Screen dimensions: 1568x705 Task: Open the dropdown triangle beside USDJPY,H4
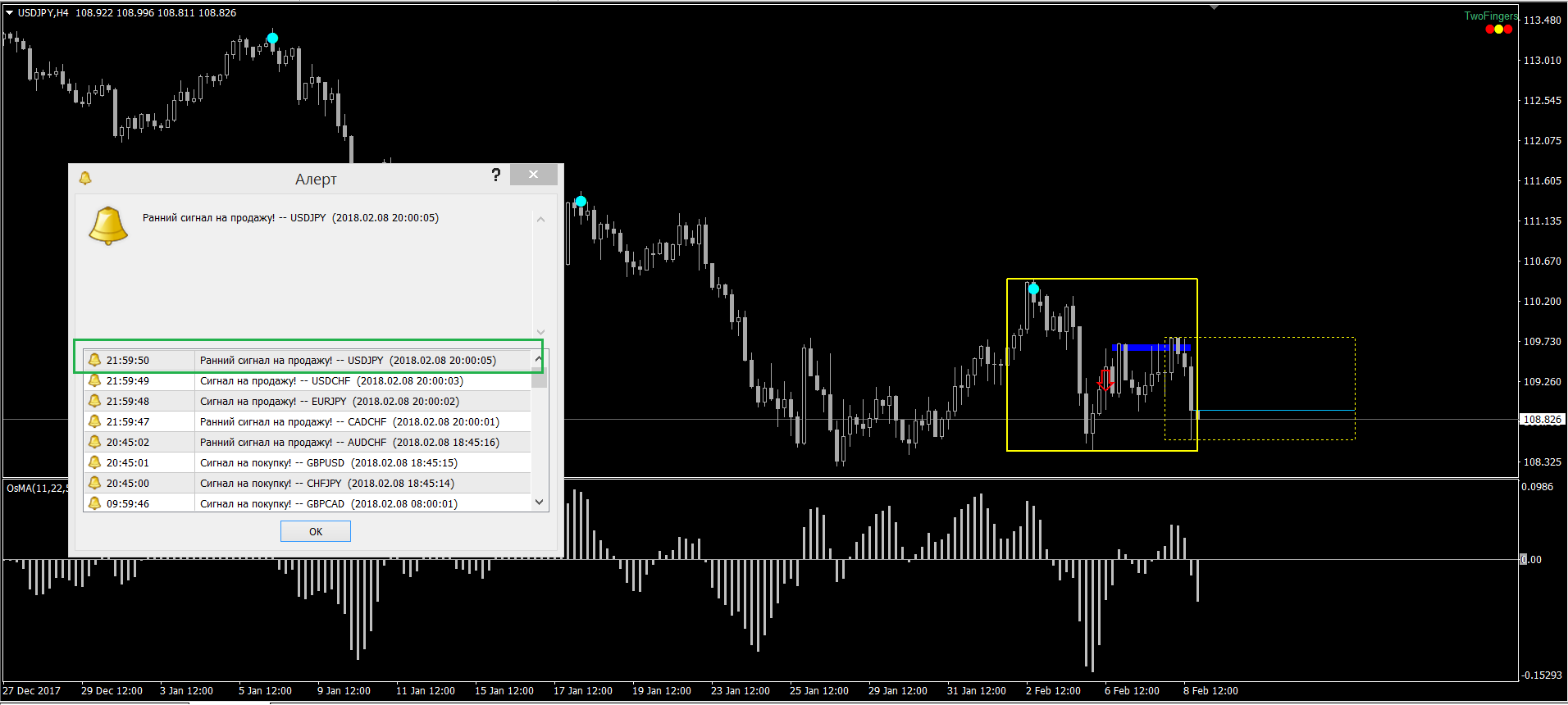(x=9, y=13)
